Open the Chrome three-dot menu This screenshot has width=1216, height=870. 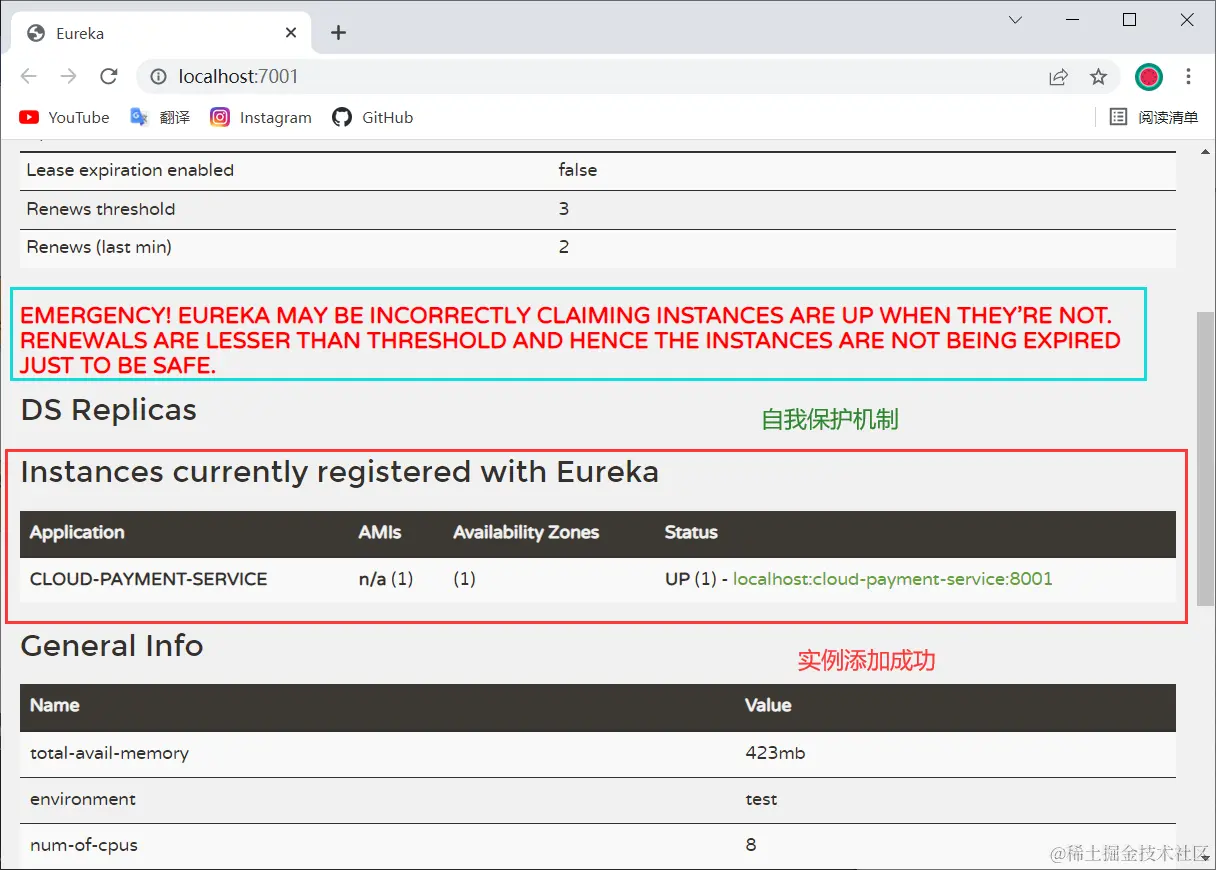coord(1188,76)
